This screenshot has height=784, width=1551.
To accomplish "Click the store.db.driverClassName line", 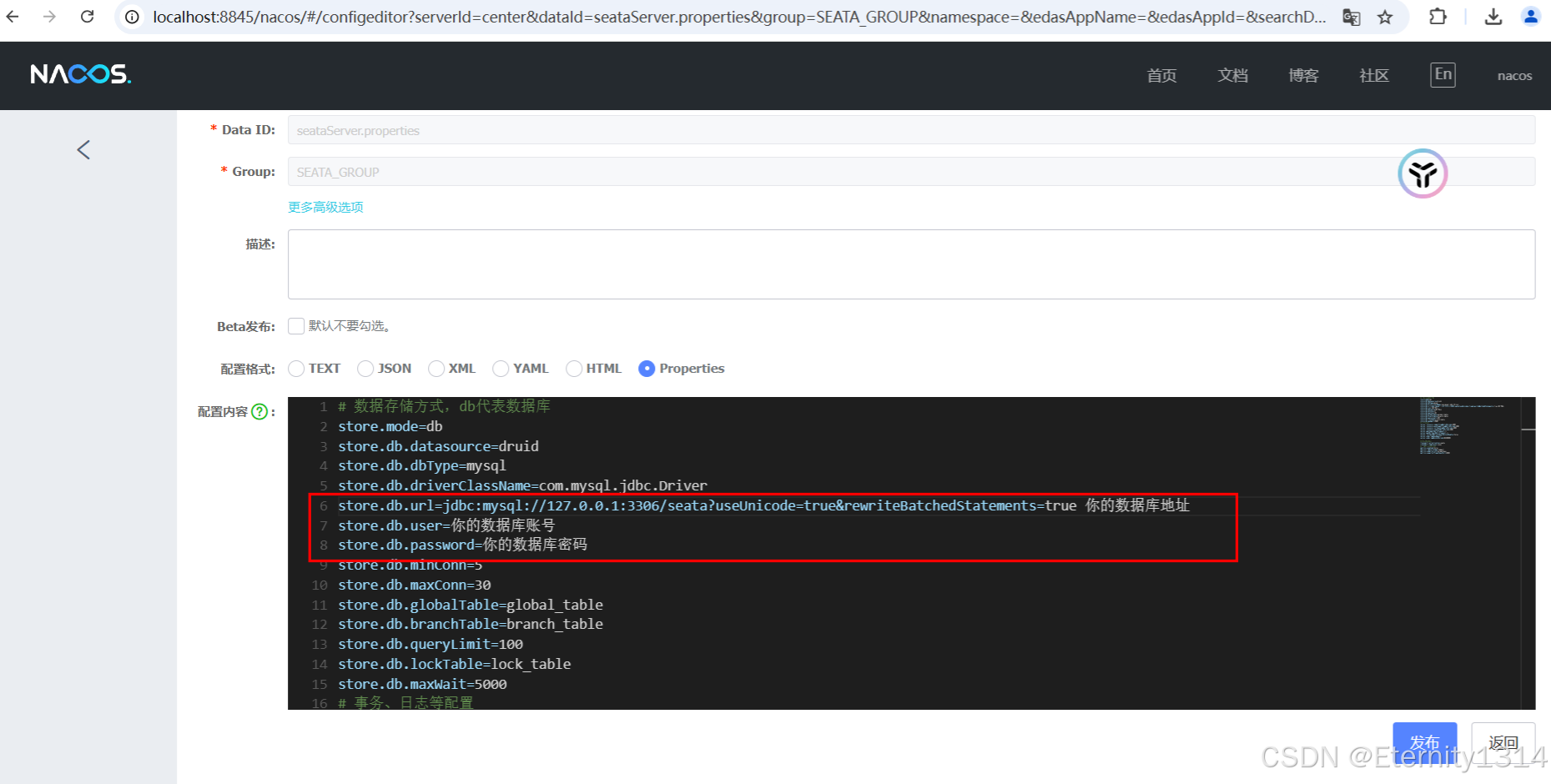I will click(x=522, y=485).
